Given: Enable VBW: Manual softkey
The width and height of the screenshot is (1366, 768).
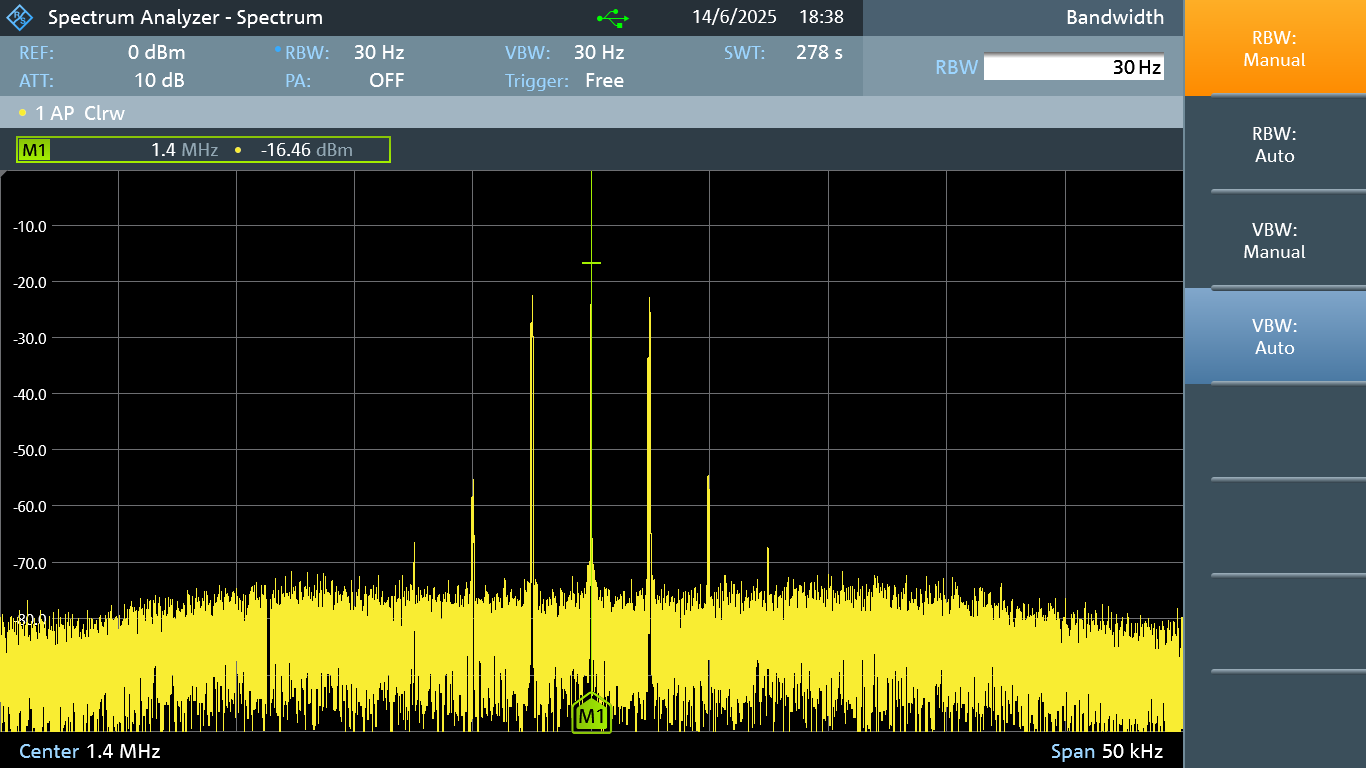Looking at the screenshot, I should 1274,241.
